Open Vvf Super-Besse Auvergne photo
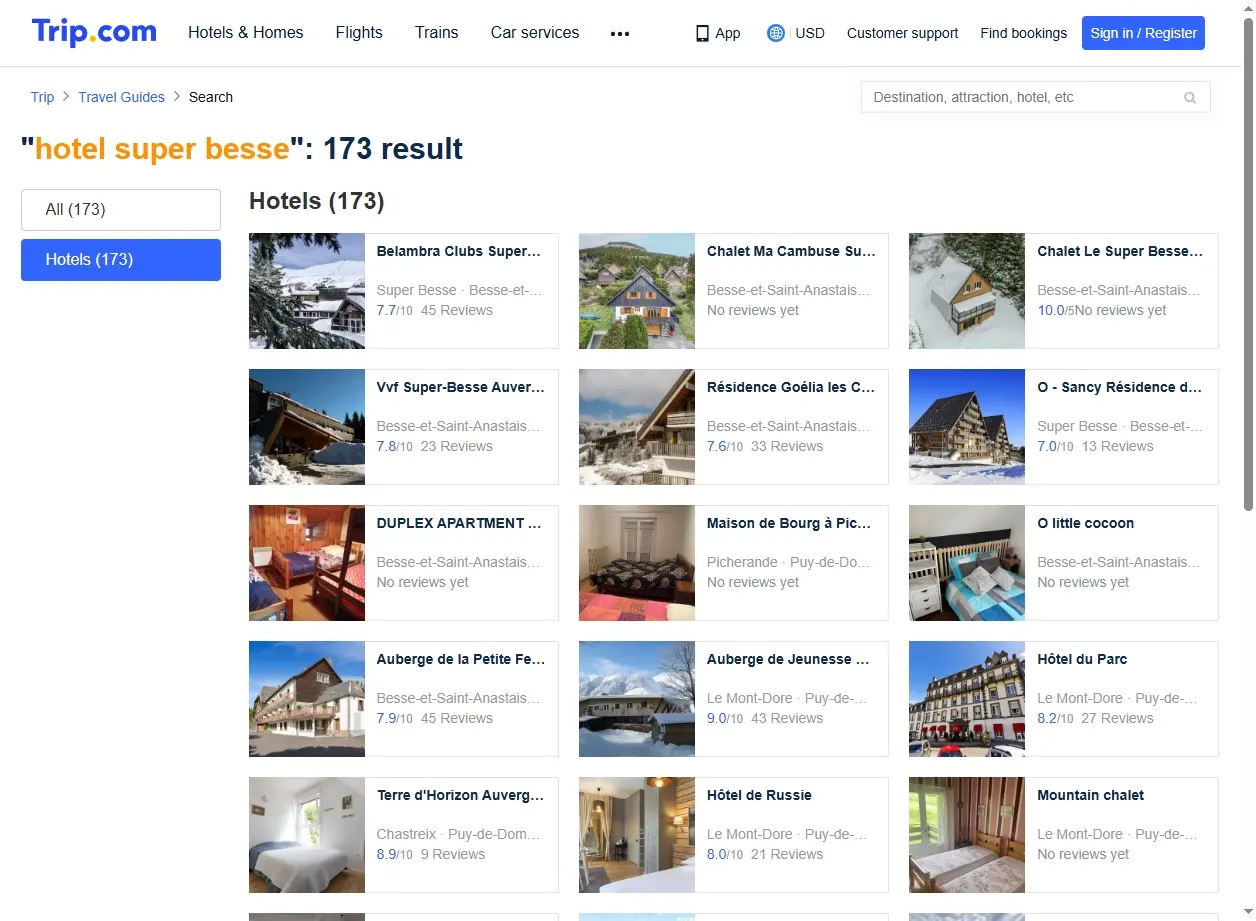1256x921 pixels. [x=307, y=427]
